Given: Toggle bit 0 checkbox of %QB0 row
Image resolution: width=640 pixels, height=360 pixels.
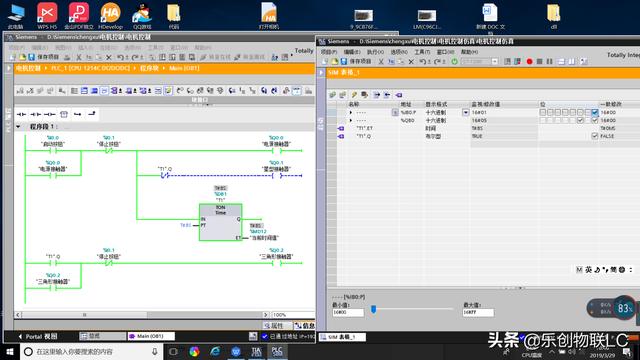Looking at the screenshot, I should (x=595, y=120).
